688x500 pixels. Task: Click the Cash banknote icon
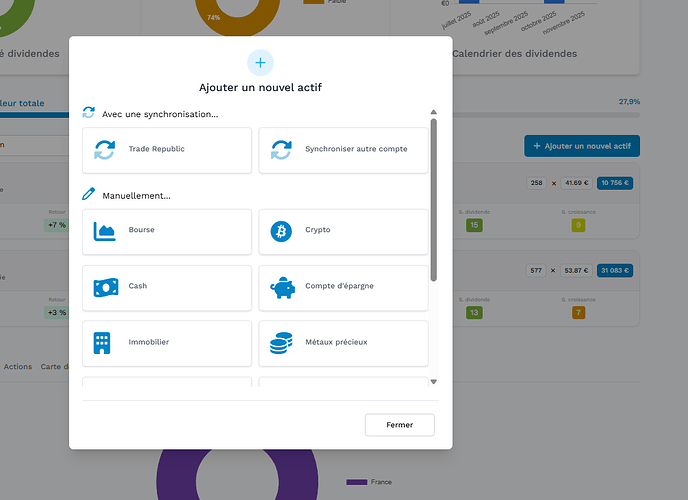pos(106,288)
